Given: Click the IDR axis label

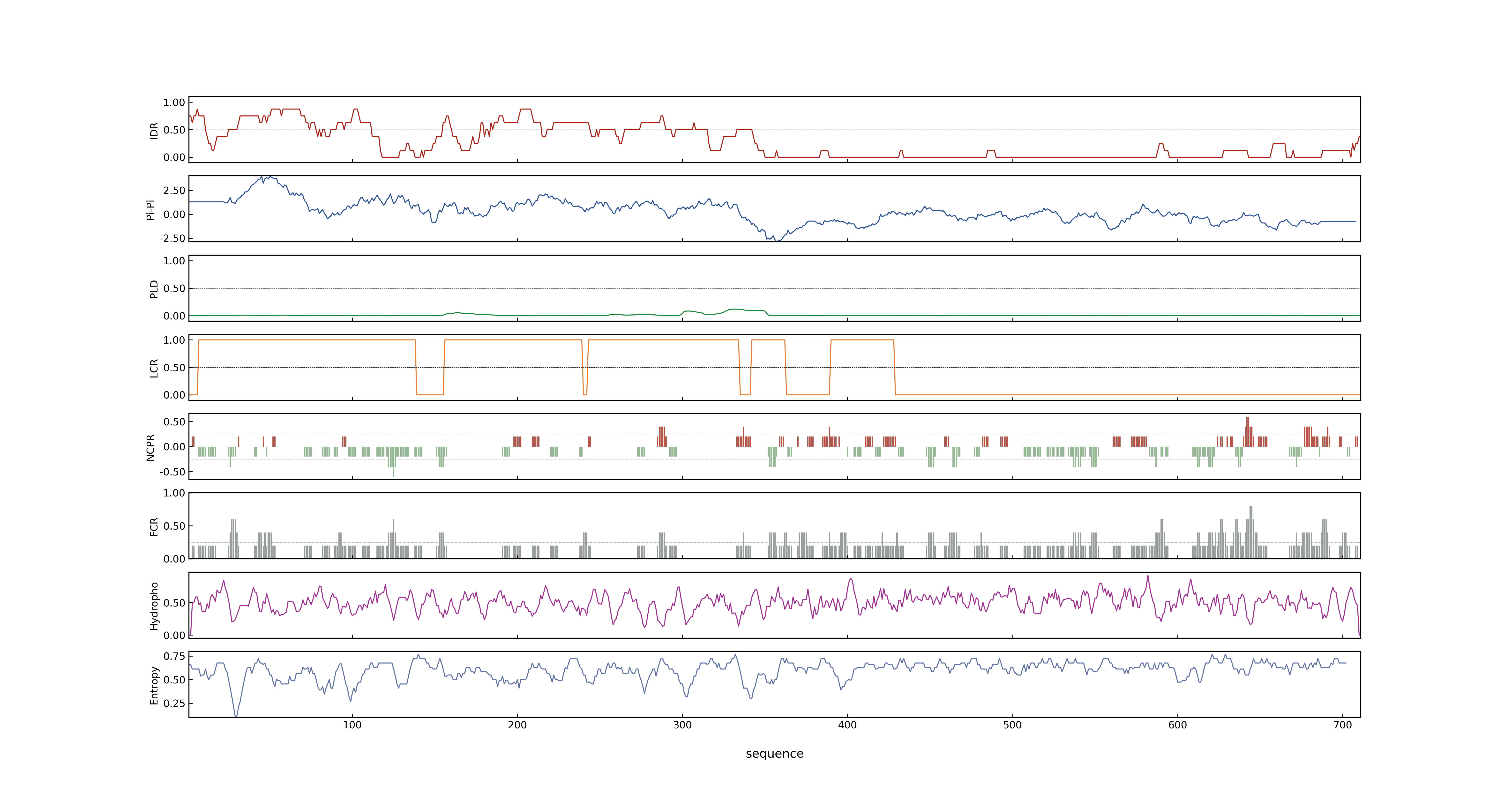Looking at the screenshot, I should pyautogui.click(x=154, y=130).
